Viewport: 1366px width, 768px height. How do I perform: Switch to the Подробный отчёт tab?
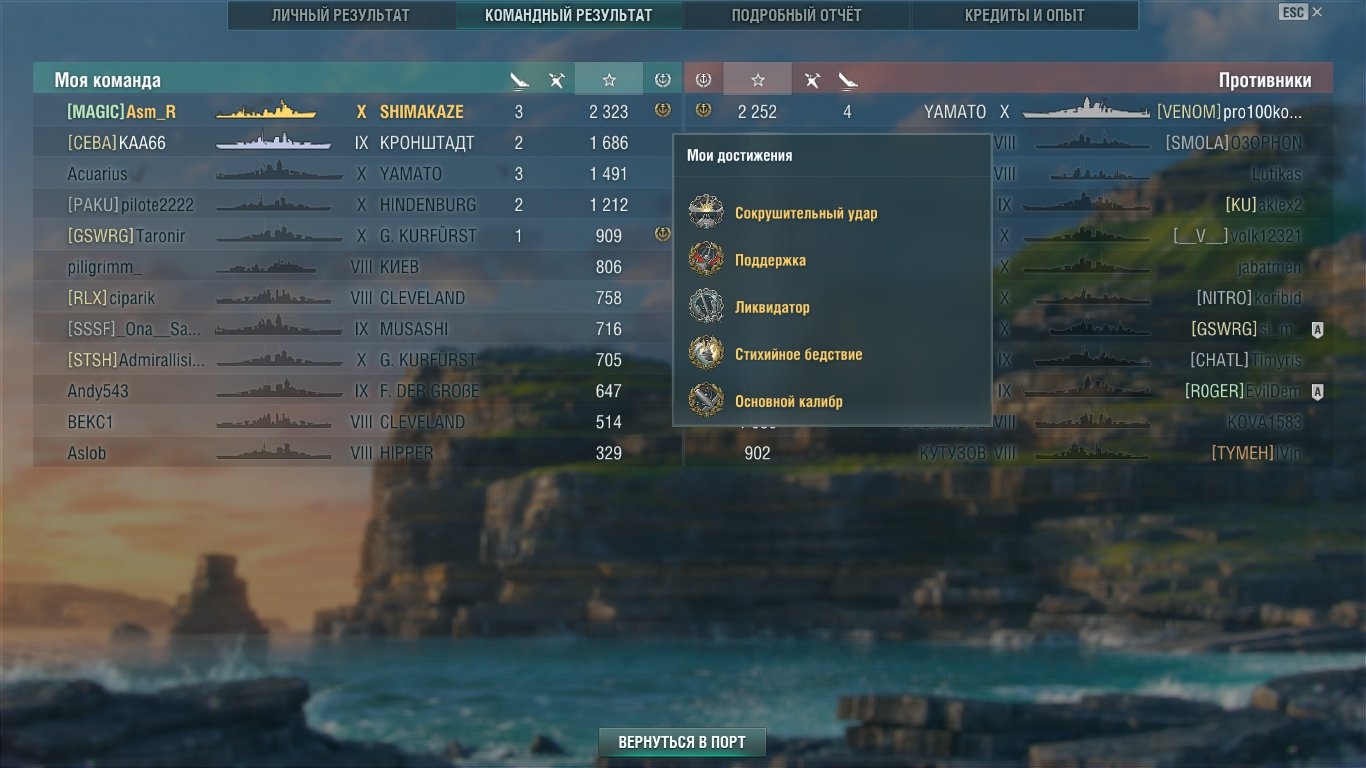tap(796, 15)
